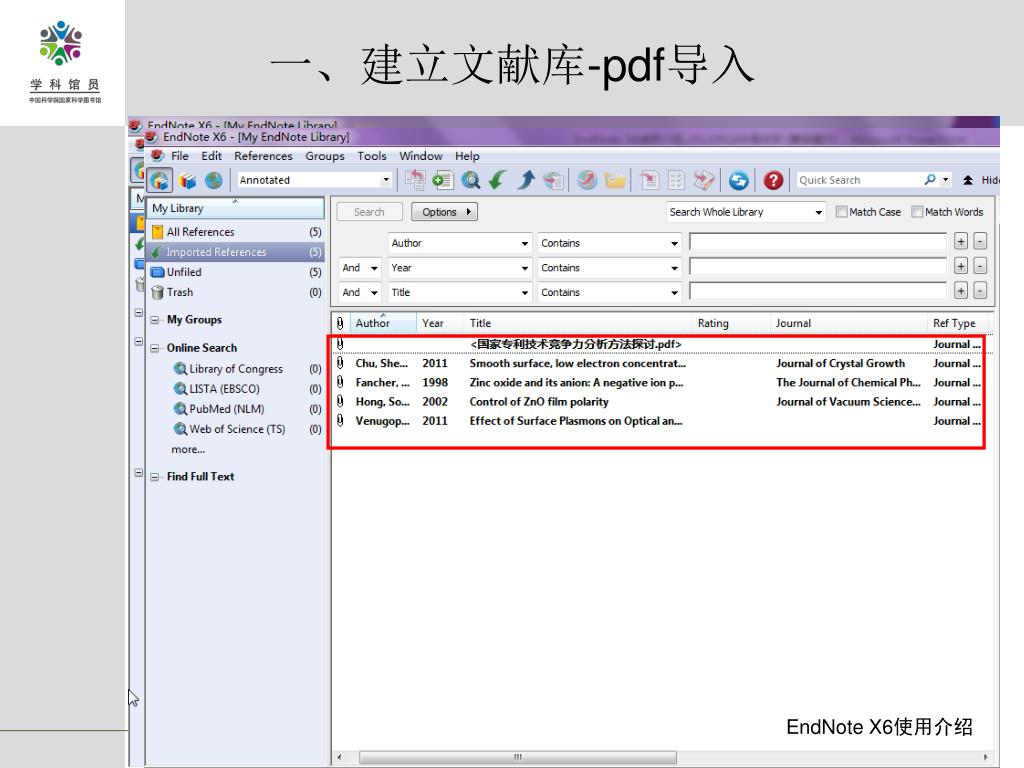Click the Options button
This screenshot has width=1024, height=768.
click(x=444, y=212)
